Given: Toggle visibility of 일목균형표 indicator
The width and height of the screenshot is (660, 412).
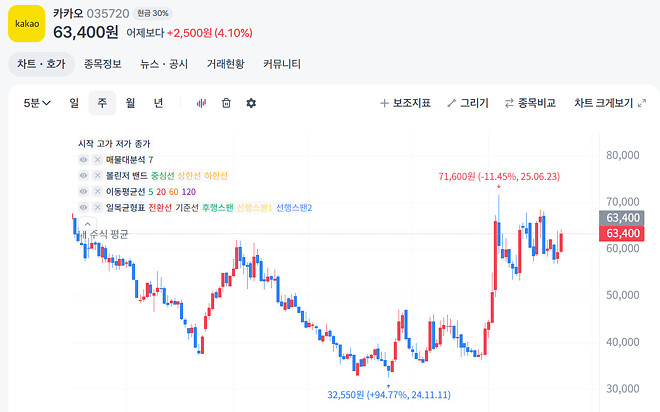Looking at the screenshot, I should coord(84,208).
